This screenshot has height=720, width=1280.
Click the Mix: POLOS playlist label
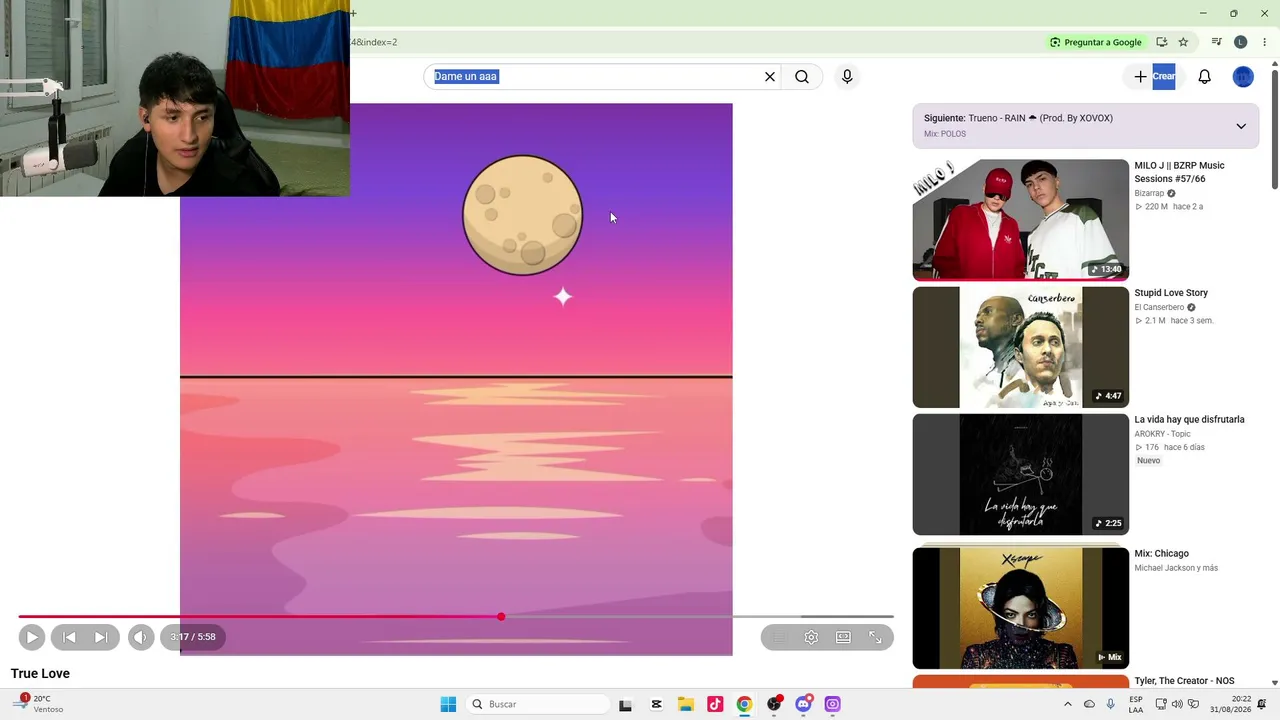[945, 134]
